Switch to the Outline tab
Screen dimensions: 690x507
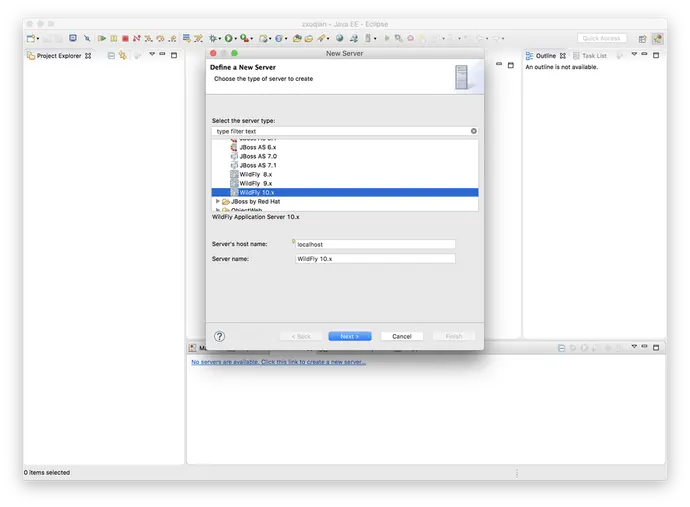tap(546, 56)
